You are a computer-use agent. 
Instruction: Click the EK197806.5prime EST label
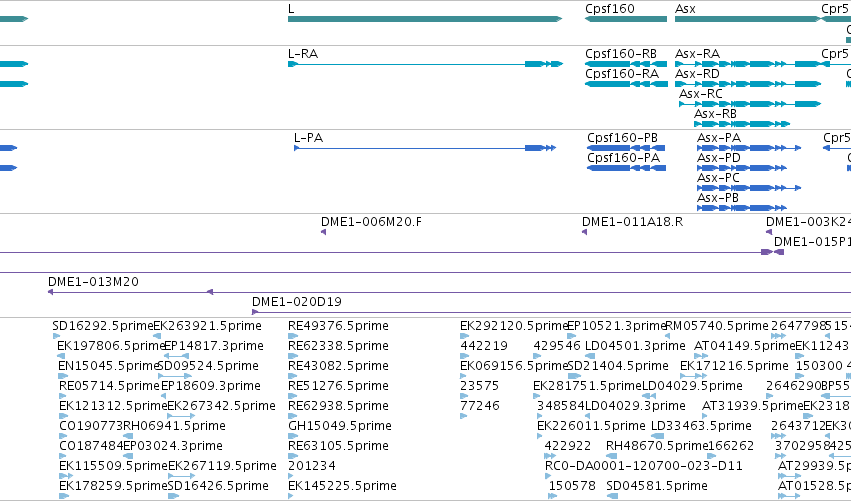(111, 346)
